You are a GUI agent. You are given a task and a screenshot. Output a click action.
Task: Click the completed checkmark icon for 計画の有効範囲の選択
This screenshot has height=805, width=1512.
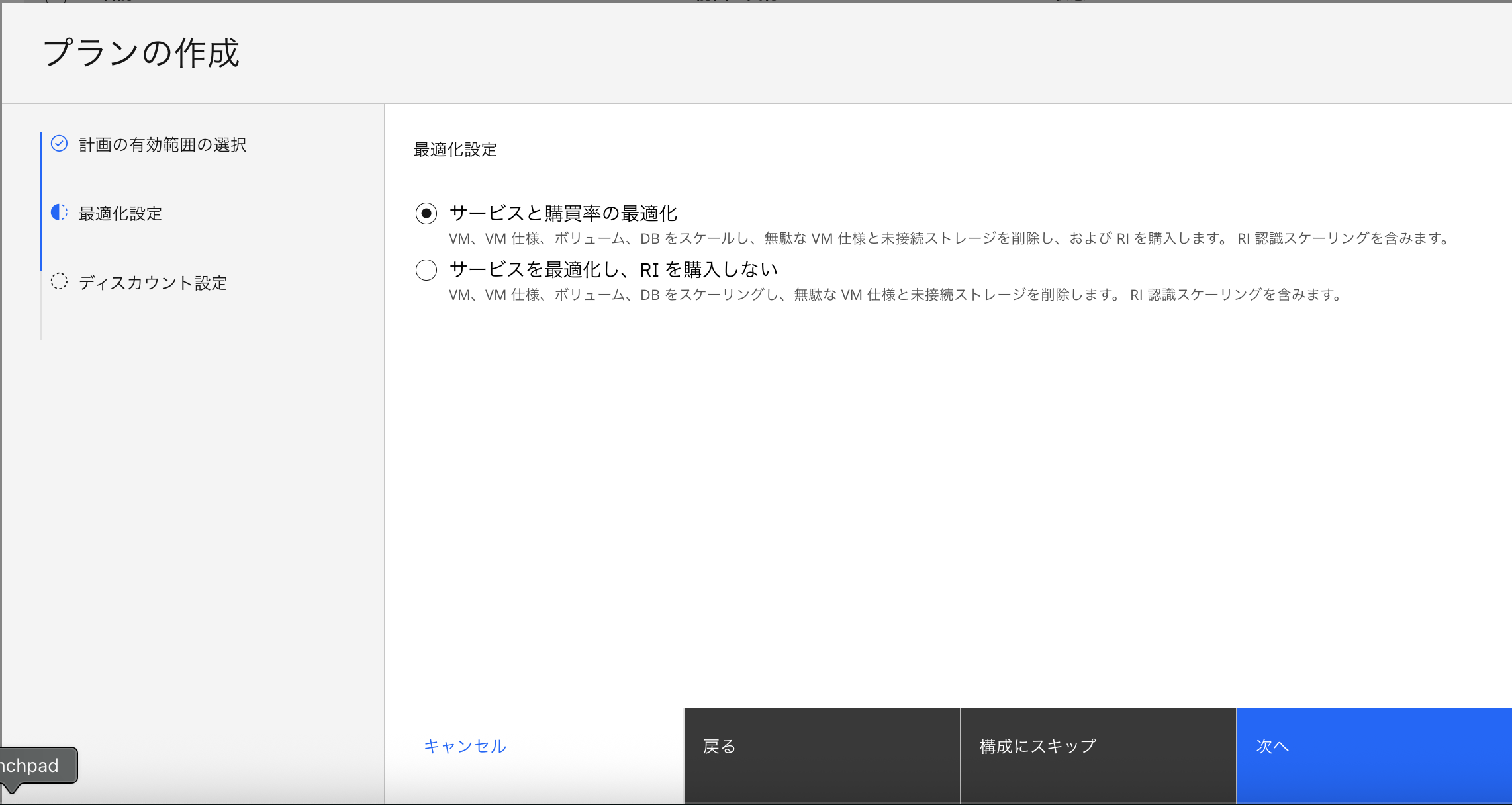pyautogui.click(x=59, y=144)
